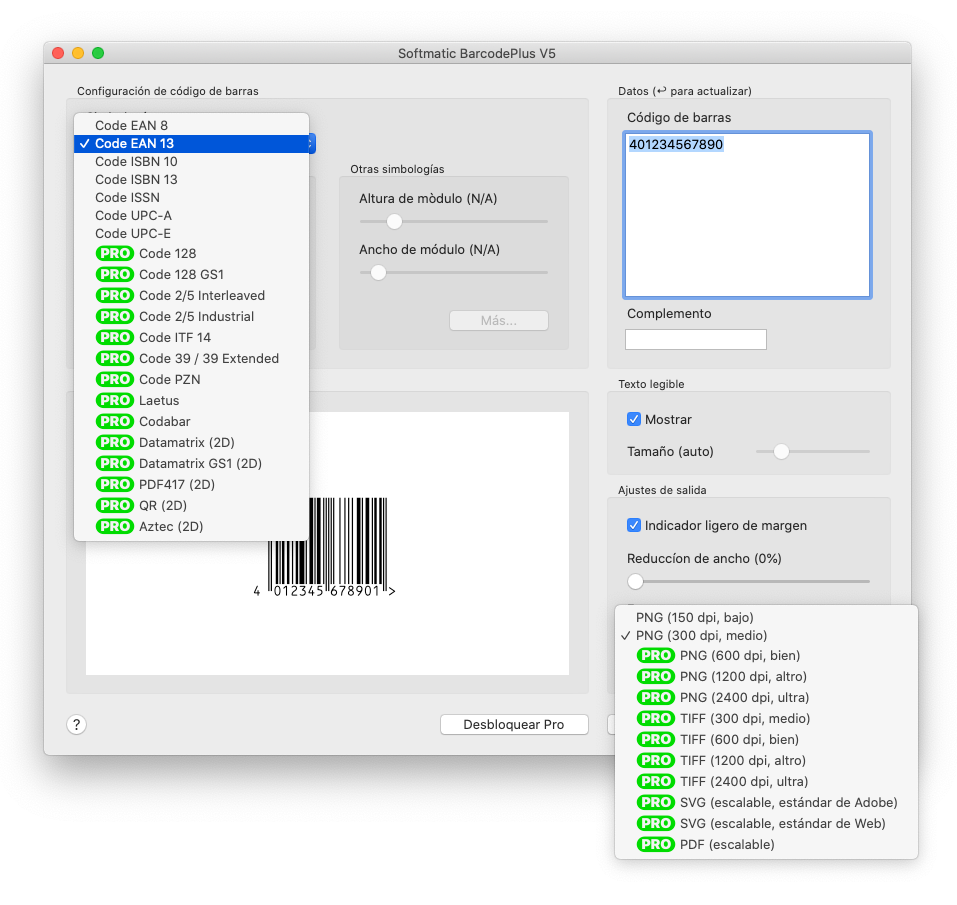
Task: Click the PRO badge beside PDF (escalable)
Action: 656,844
